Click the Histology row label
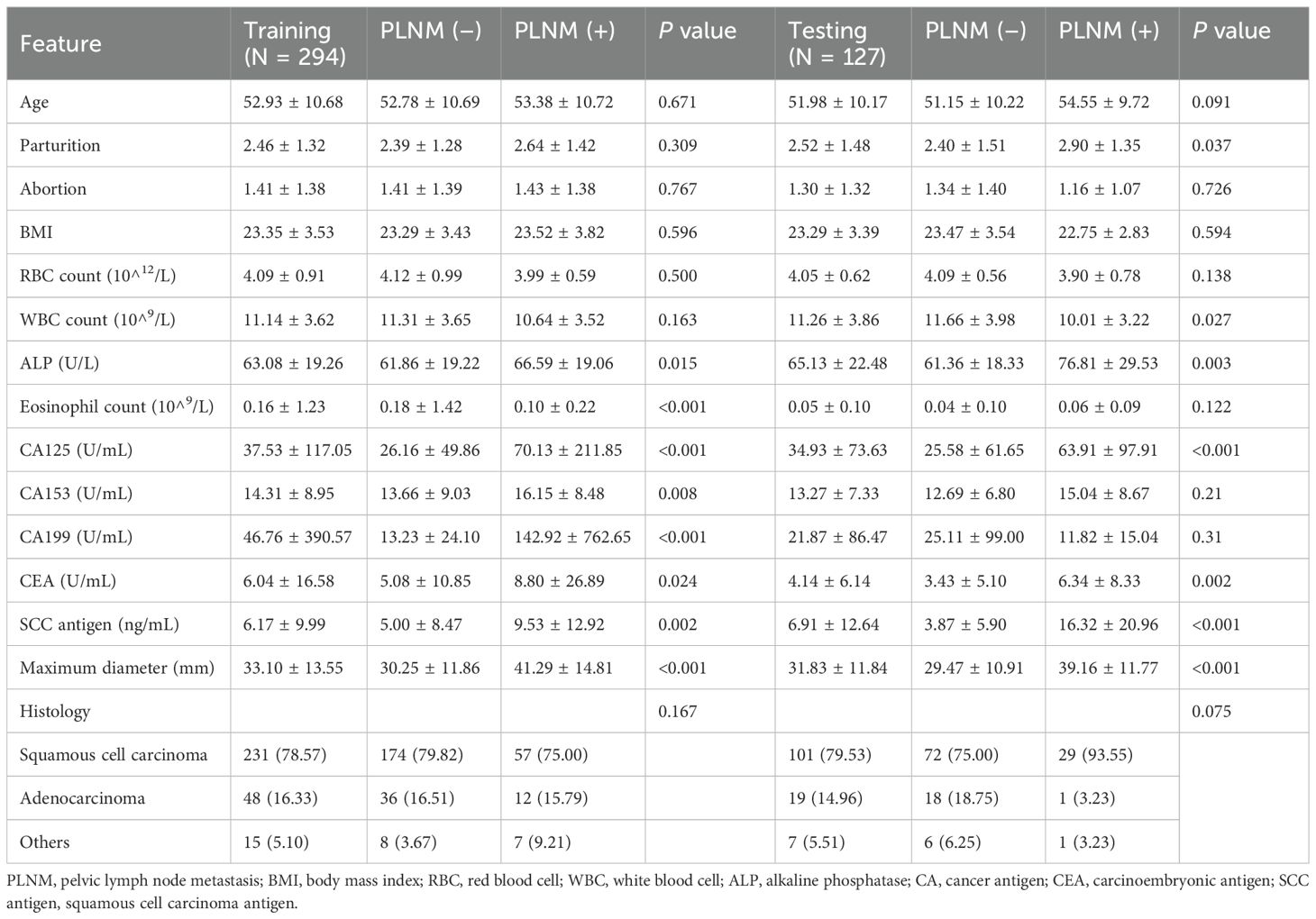 55,711
